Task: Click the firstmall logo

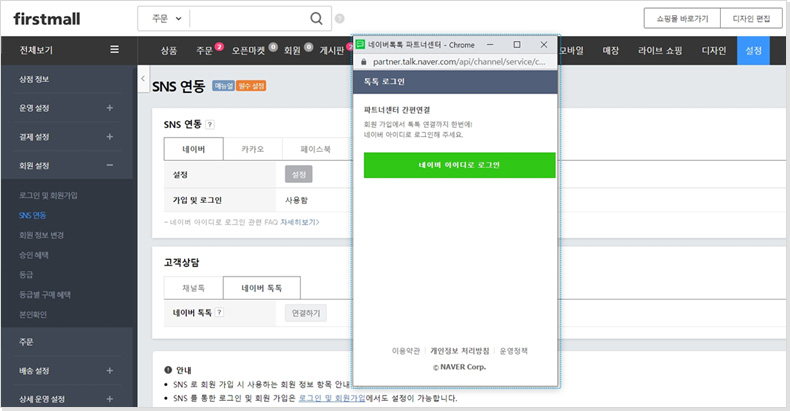Action: point(46,19)
